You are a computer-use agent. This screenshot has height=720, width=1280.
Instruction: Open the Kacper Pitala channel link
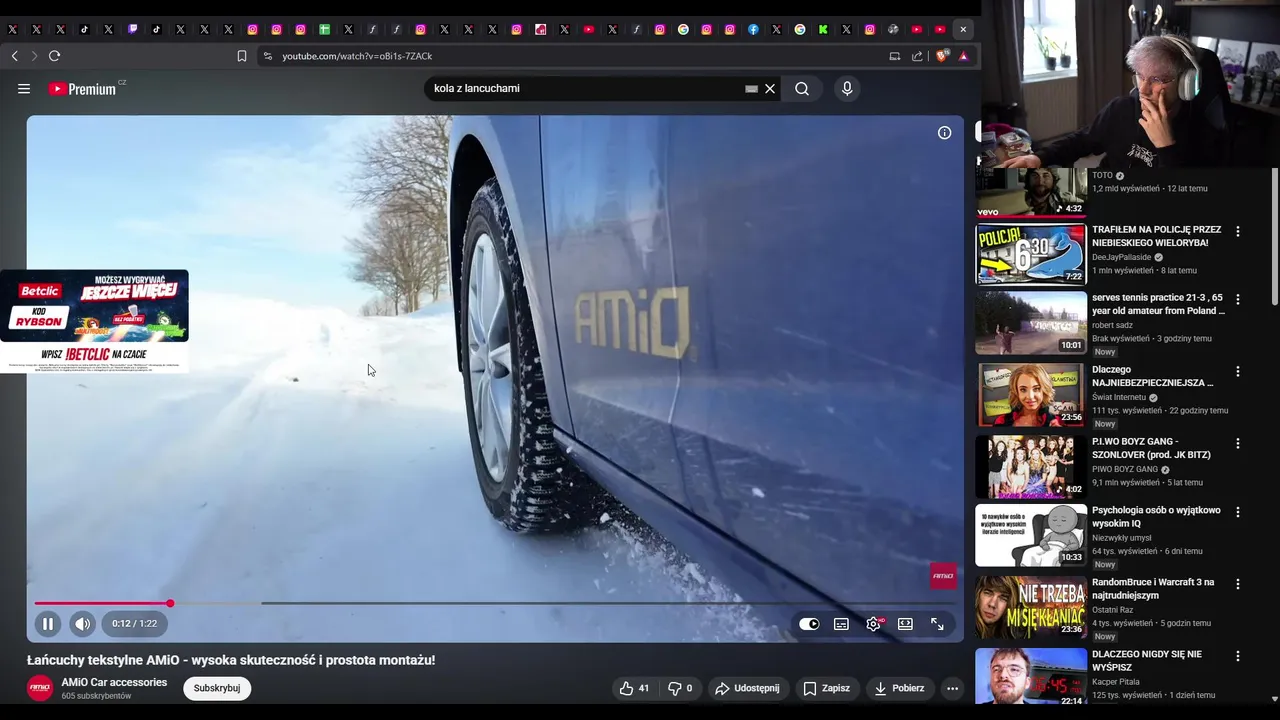tap(1116, 682)
